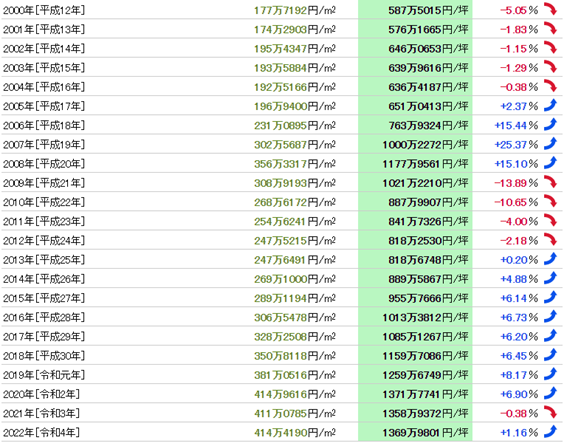Select the 2019年[令和元年] year label

44,375
